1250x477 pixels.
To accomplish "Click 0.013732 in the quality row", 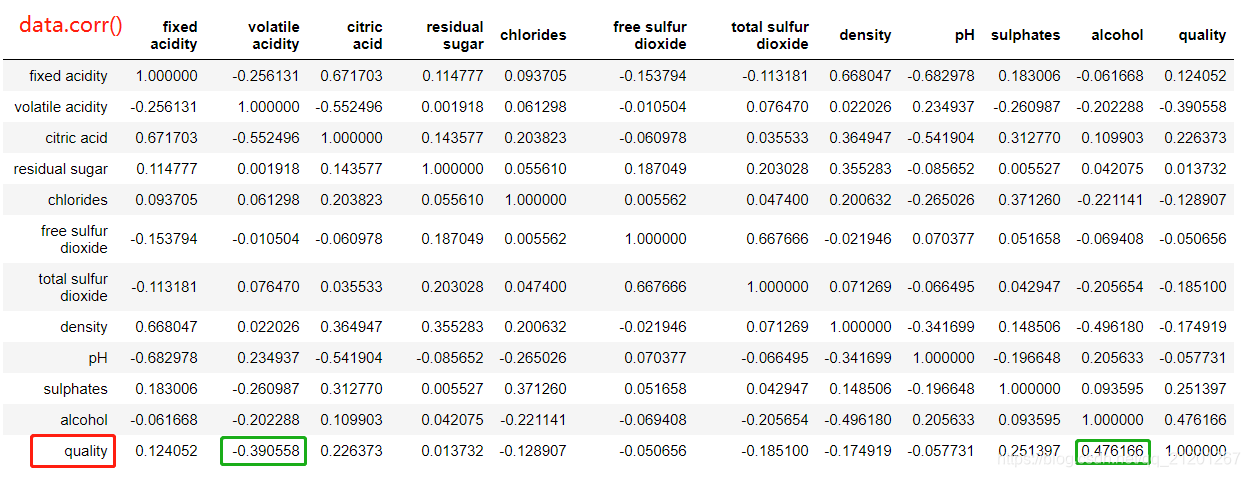I will point(453,451).
